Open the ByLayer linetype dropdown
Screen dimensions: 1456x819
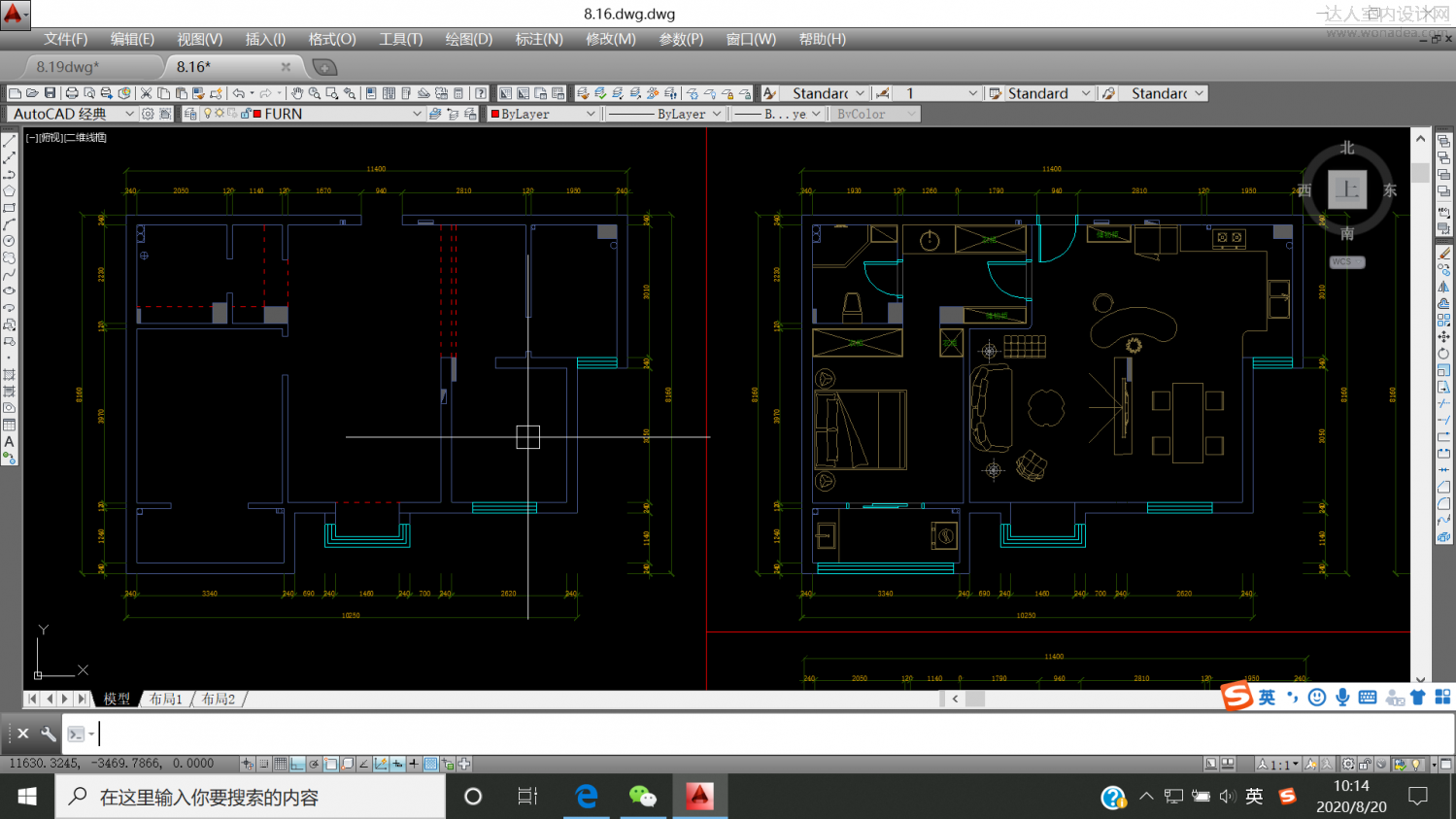coord(717,114)
